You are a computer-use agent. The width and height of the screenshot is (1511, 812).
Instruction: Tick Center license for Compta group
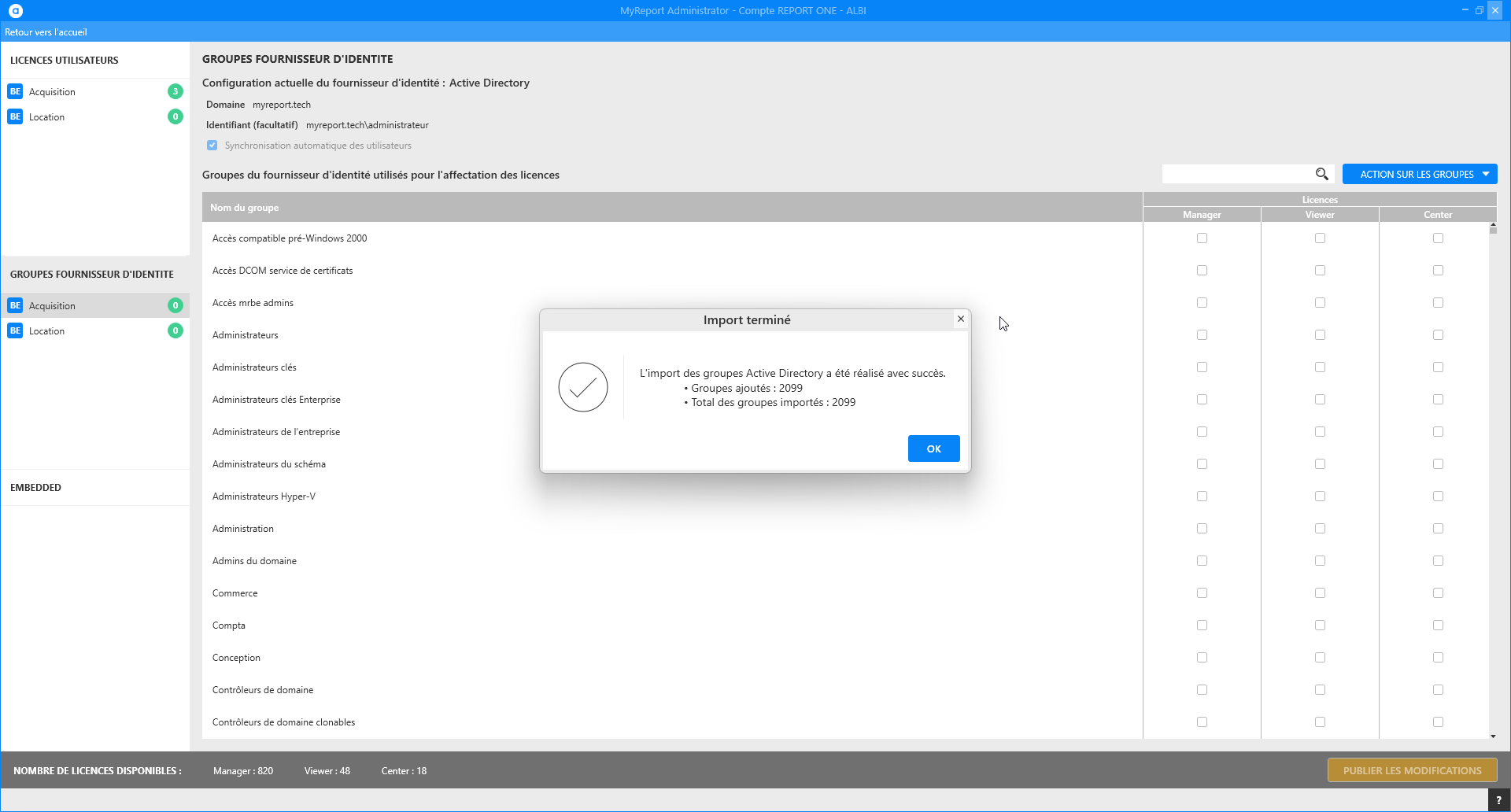click(x=1438, y=625)
